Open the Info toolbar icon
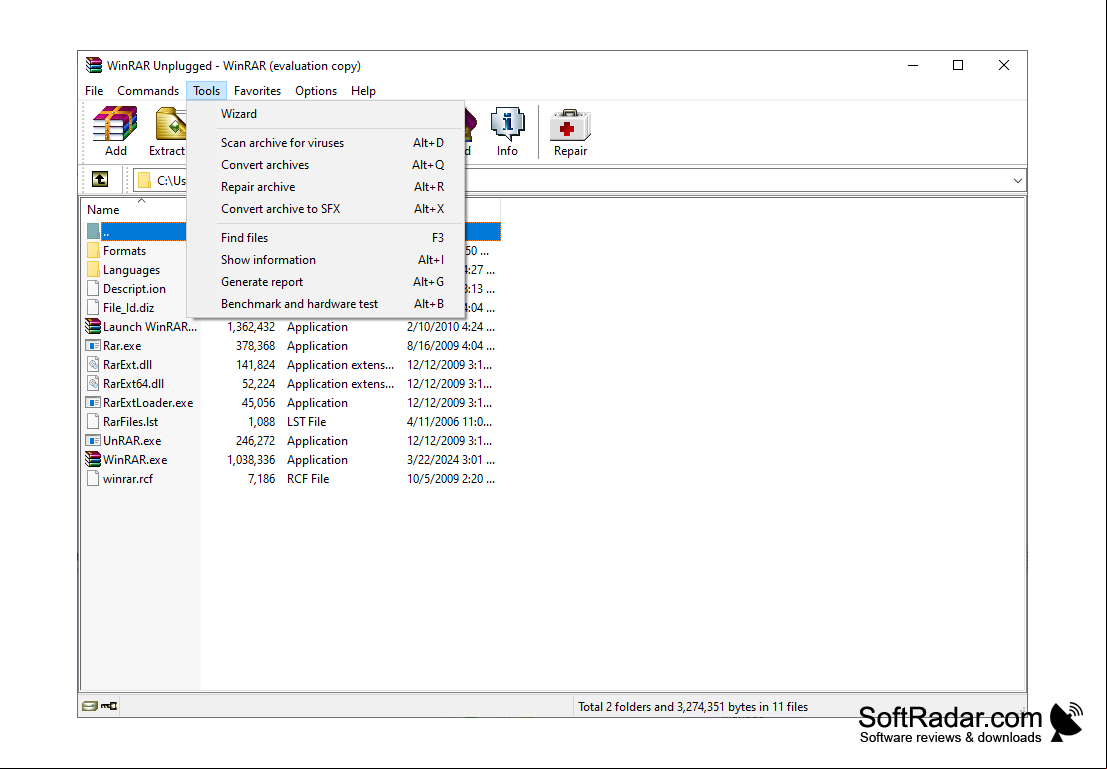 [x=507, y=131]
